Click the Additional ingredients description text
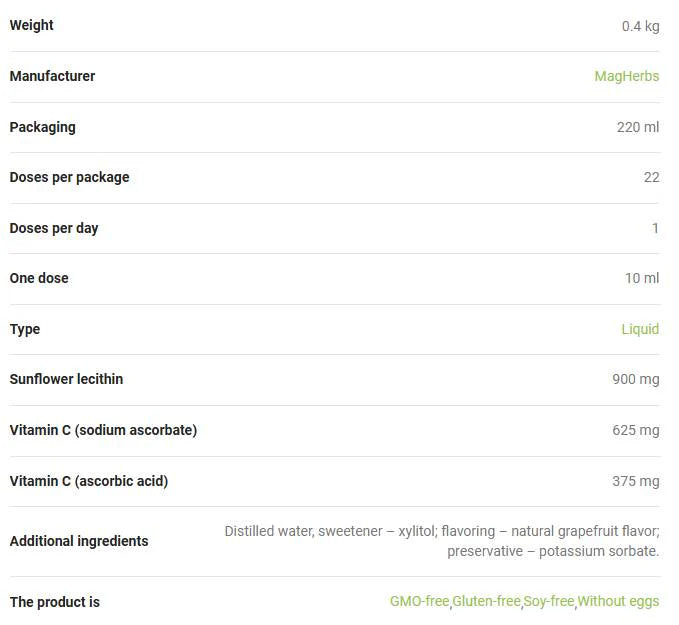679x625 pixels. click(442, 541)
